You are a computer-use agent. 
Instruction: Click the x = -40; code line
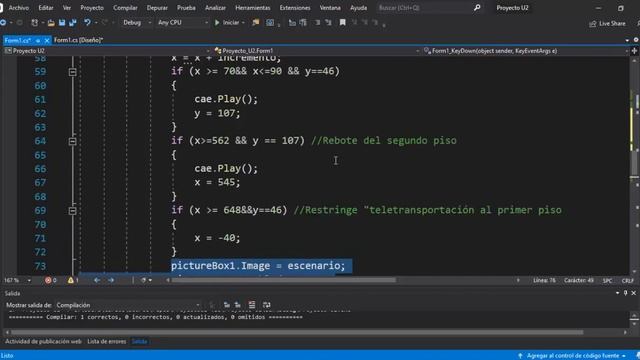(217, 238)
